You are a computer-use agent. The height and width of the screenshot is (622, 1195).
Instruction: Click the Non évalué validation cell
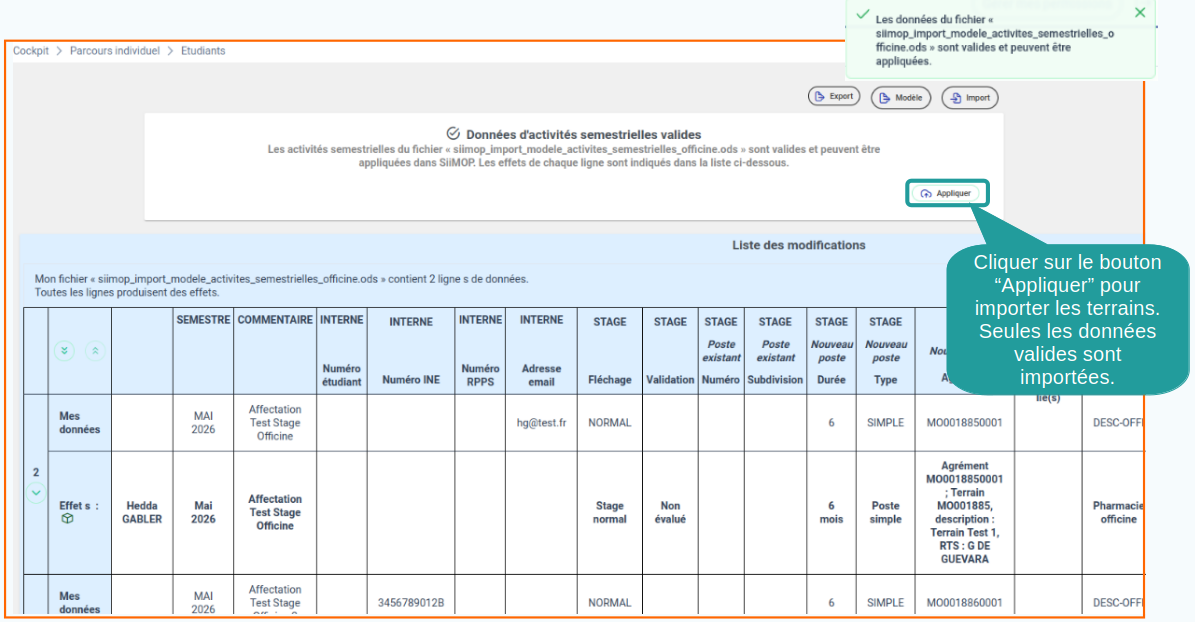670,512
